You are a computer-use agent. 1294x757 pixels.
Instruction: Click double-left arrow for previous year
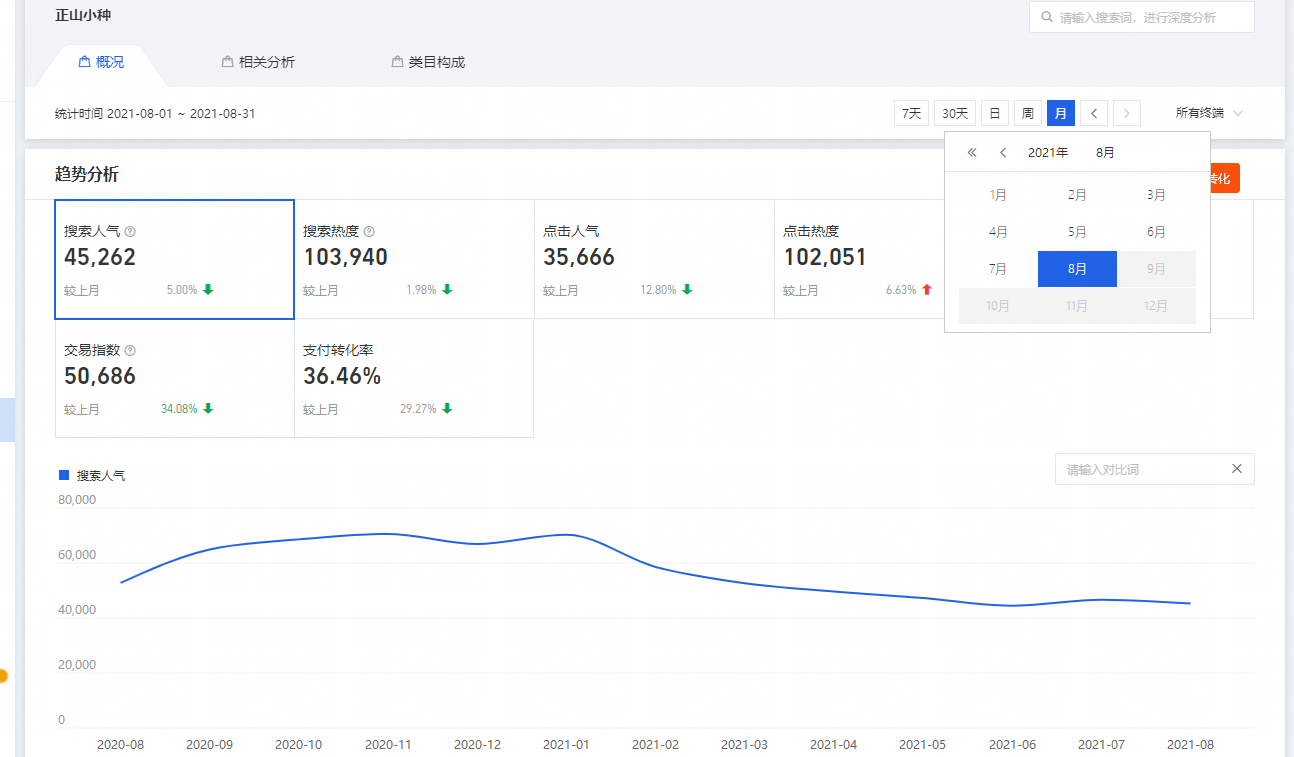pyautogui.click(x=972, y=153)
